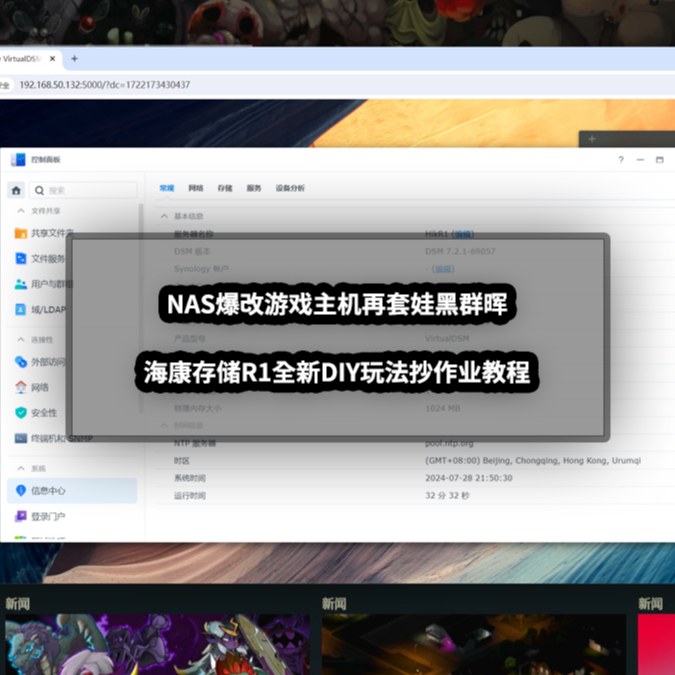
Task: Click the NTP server value pool.ntp.org
Action: pos(449,443)
